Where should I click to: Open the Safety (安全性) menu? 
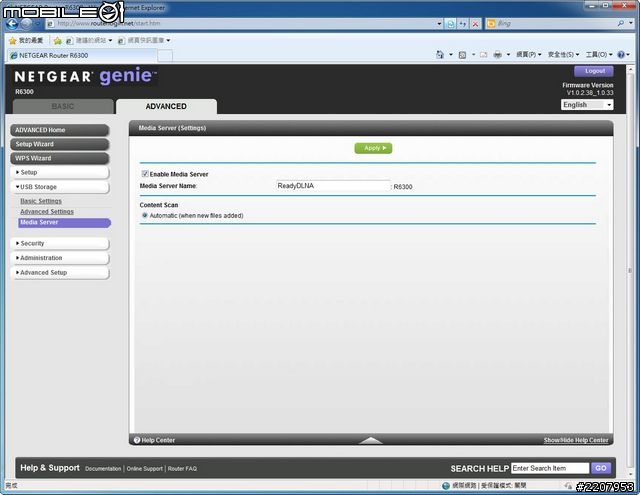pos(563,54)
